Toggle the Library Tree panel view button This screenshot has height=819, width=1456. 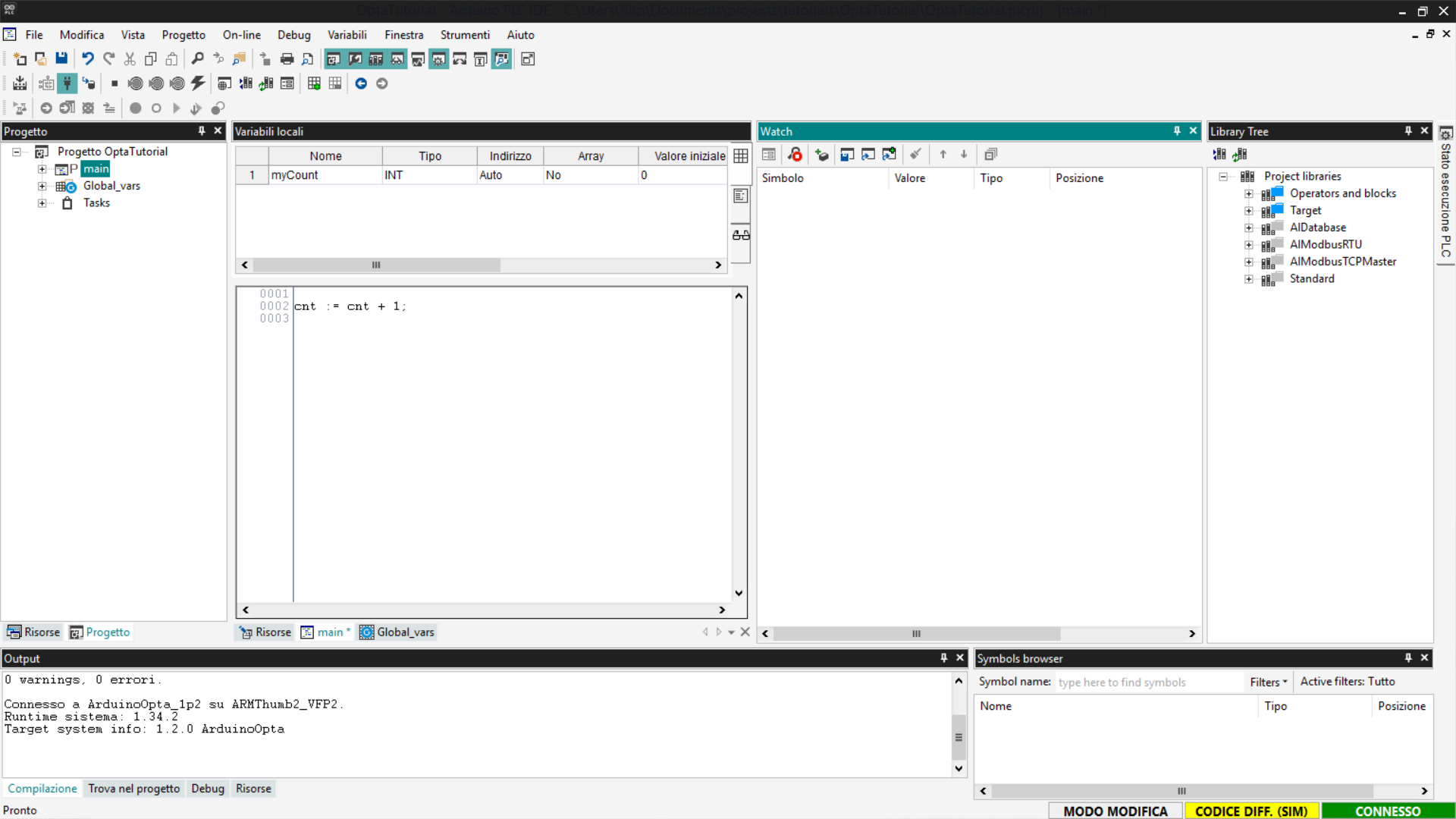376,59
